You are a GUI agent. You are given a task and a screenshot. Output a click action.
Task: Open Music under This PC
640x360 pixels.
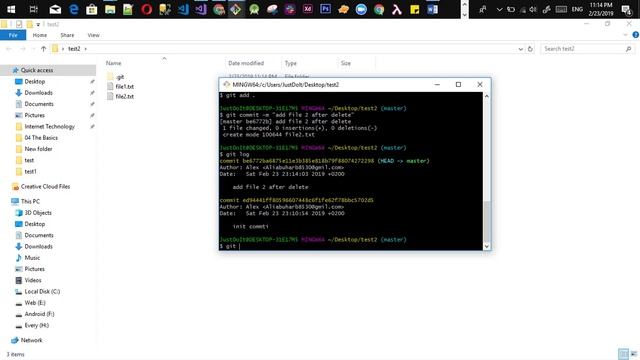pos(32,258)
